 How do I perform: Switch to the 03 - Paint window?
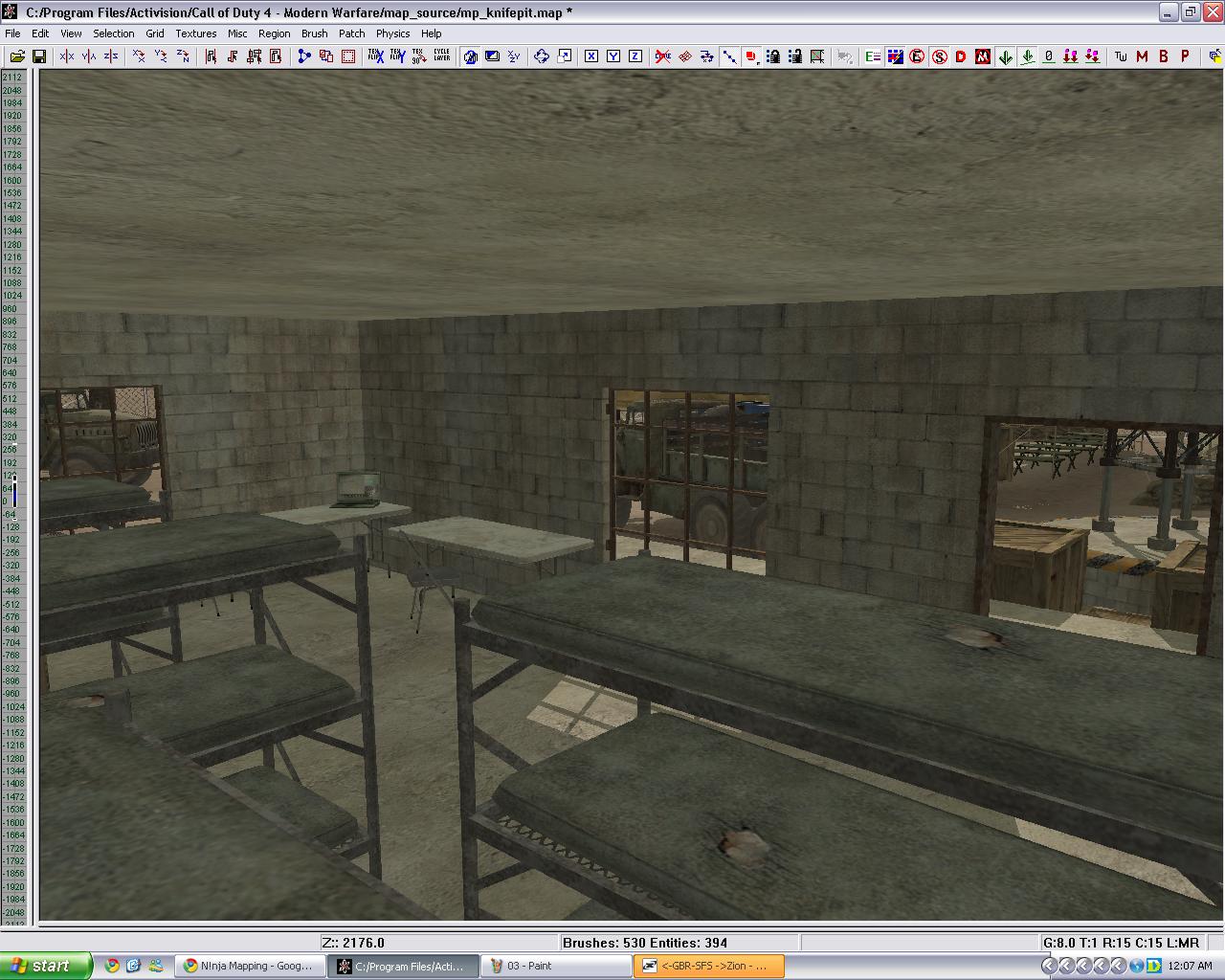pos(554,966)
